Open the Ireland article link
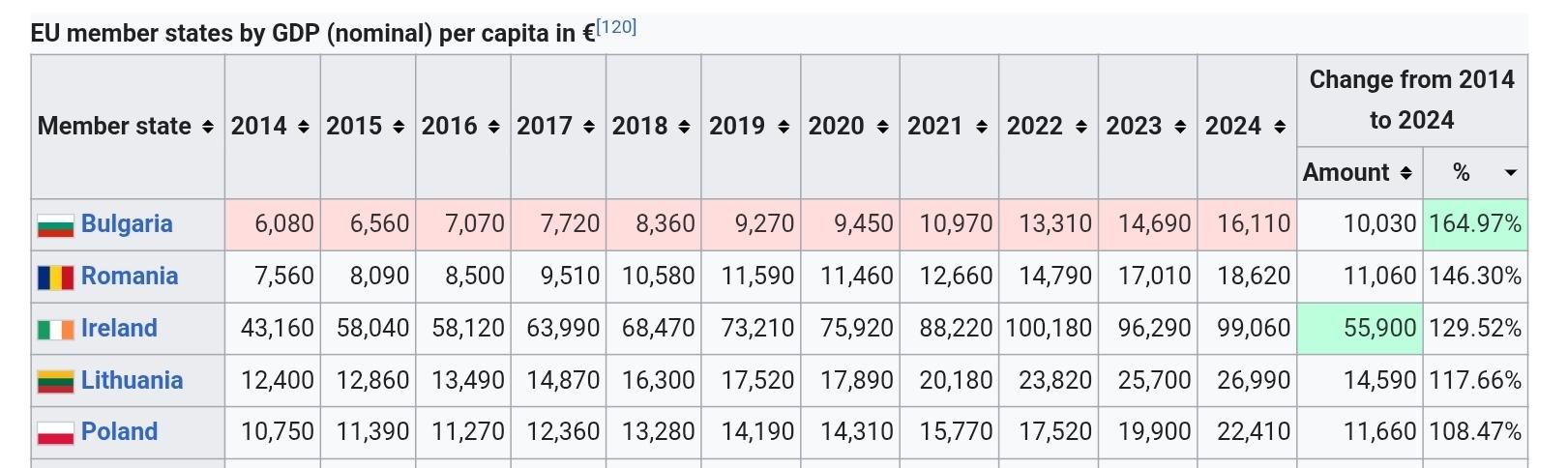This screenshot has height=468, width=1568. point(119,328)
